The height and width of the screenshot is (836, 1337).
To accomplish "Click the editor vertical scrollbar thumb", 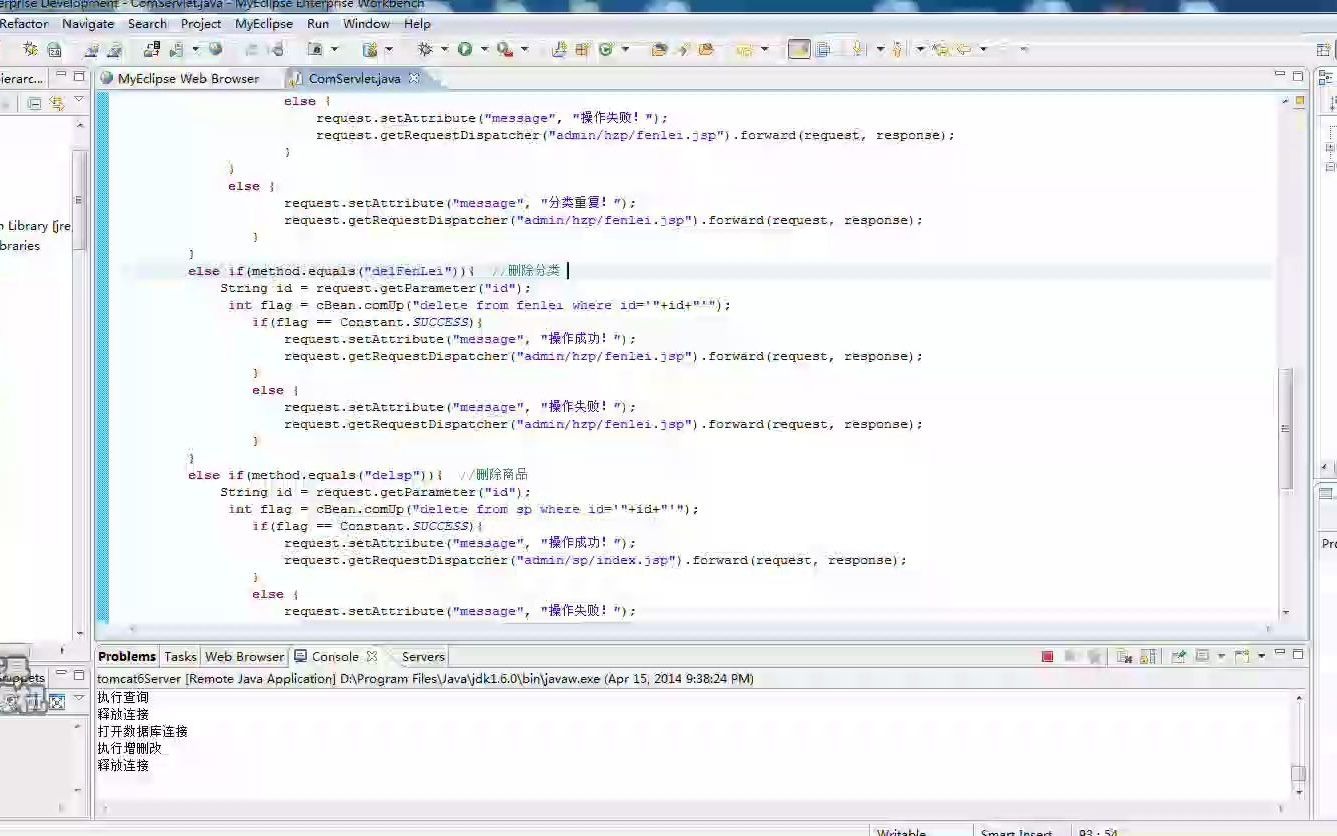I will pos(1286,428).
